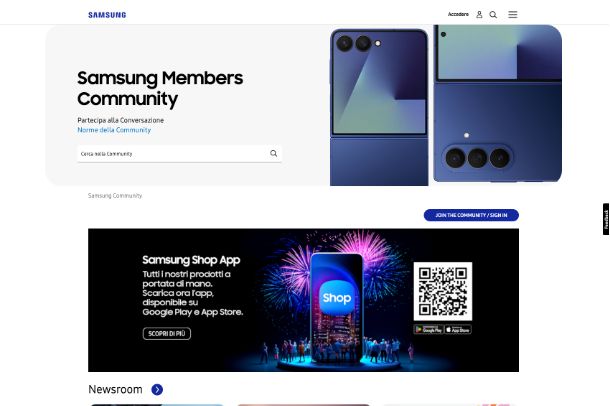Screen dimensions: 610x406
Task: Click the Galaxy Z Flip hero image
Action: coord(446,105)
